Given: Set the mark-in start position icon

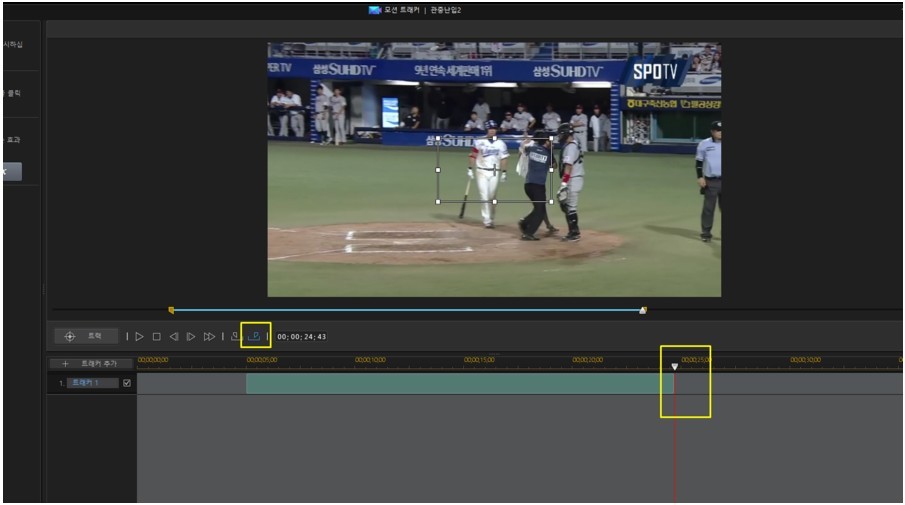Looking at the screenshot, I should click(235, 337).
